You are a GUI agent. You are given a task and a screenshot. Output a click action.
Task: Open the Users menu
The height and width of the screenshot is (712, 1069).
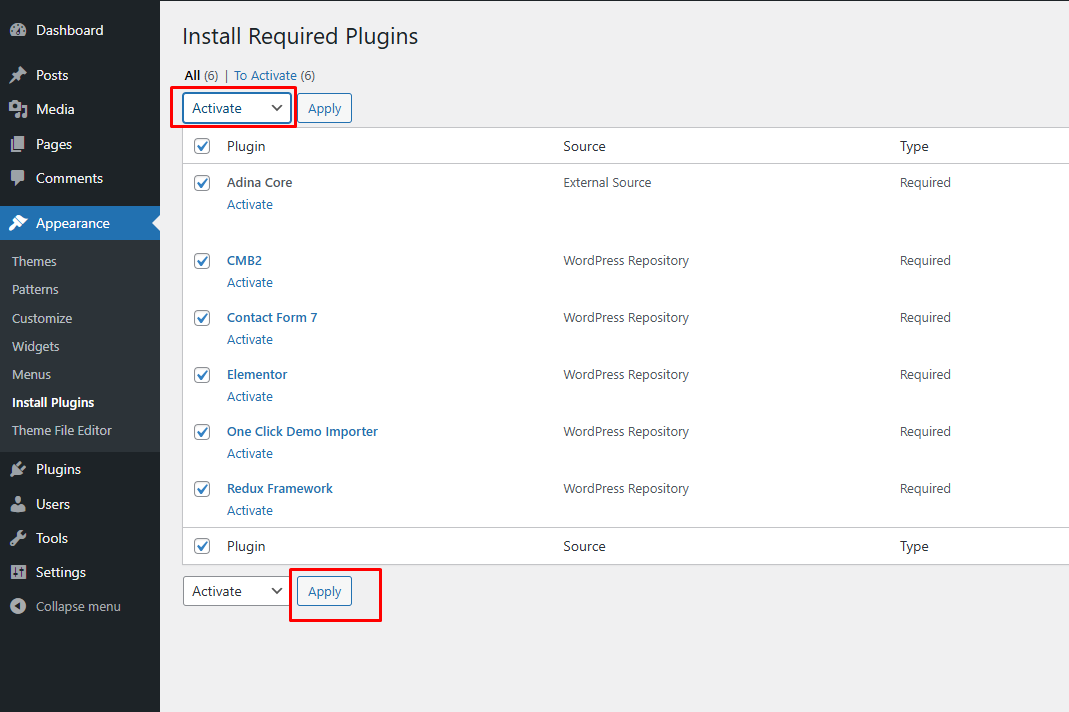pos(53,504)
